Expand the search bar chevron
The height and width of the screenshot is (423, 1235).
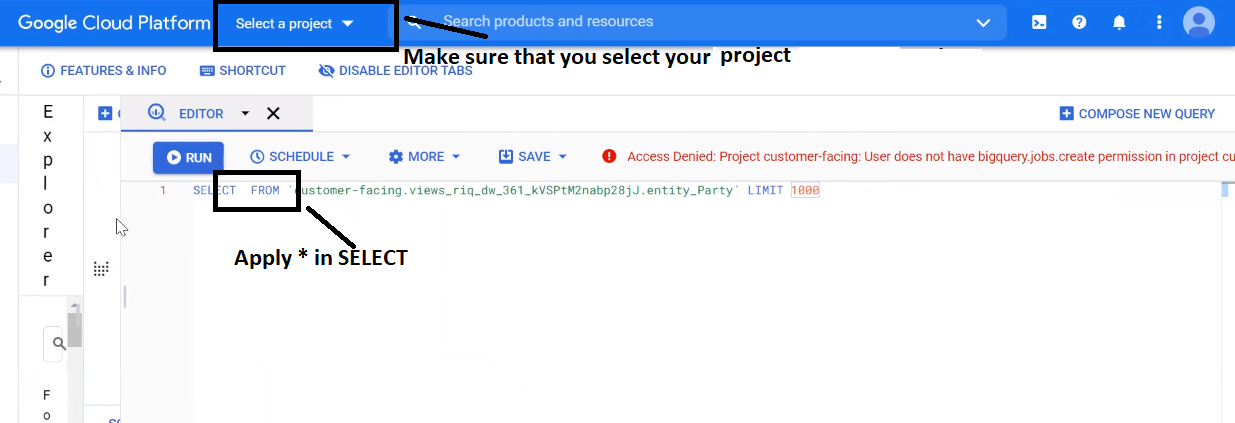click(x=983, y=22)
